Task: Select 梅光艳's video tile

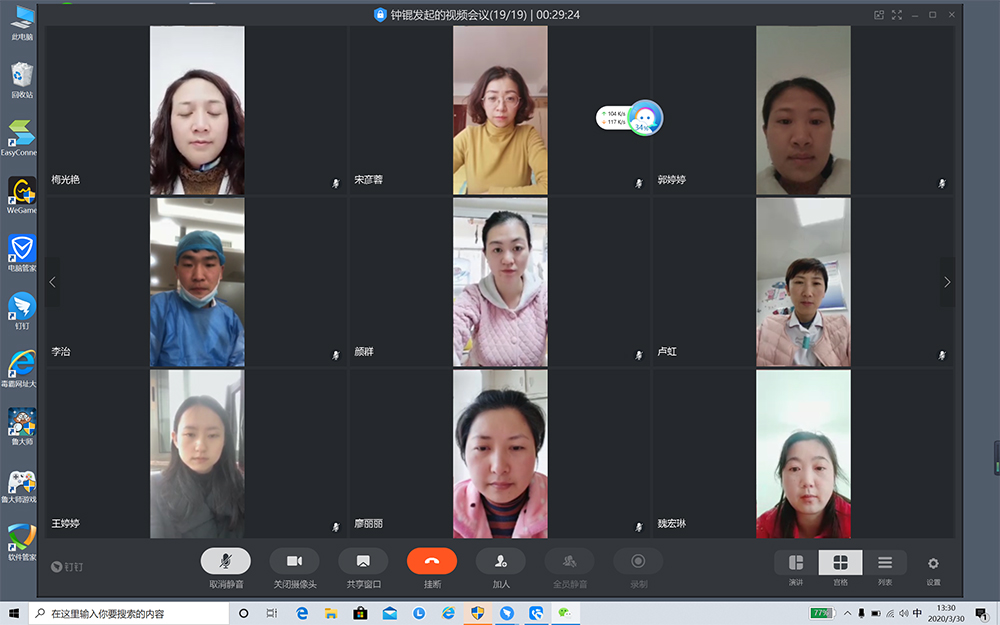Action: [x=197, y=110]
